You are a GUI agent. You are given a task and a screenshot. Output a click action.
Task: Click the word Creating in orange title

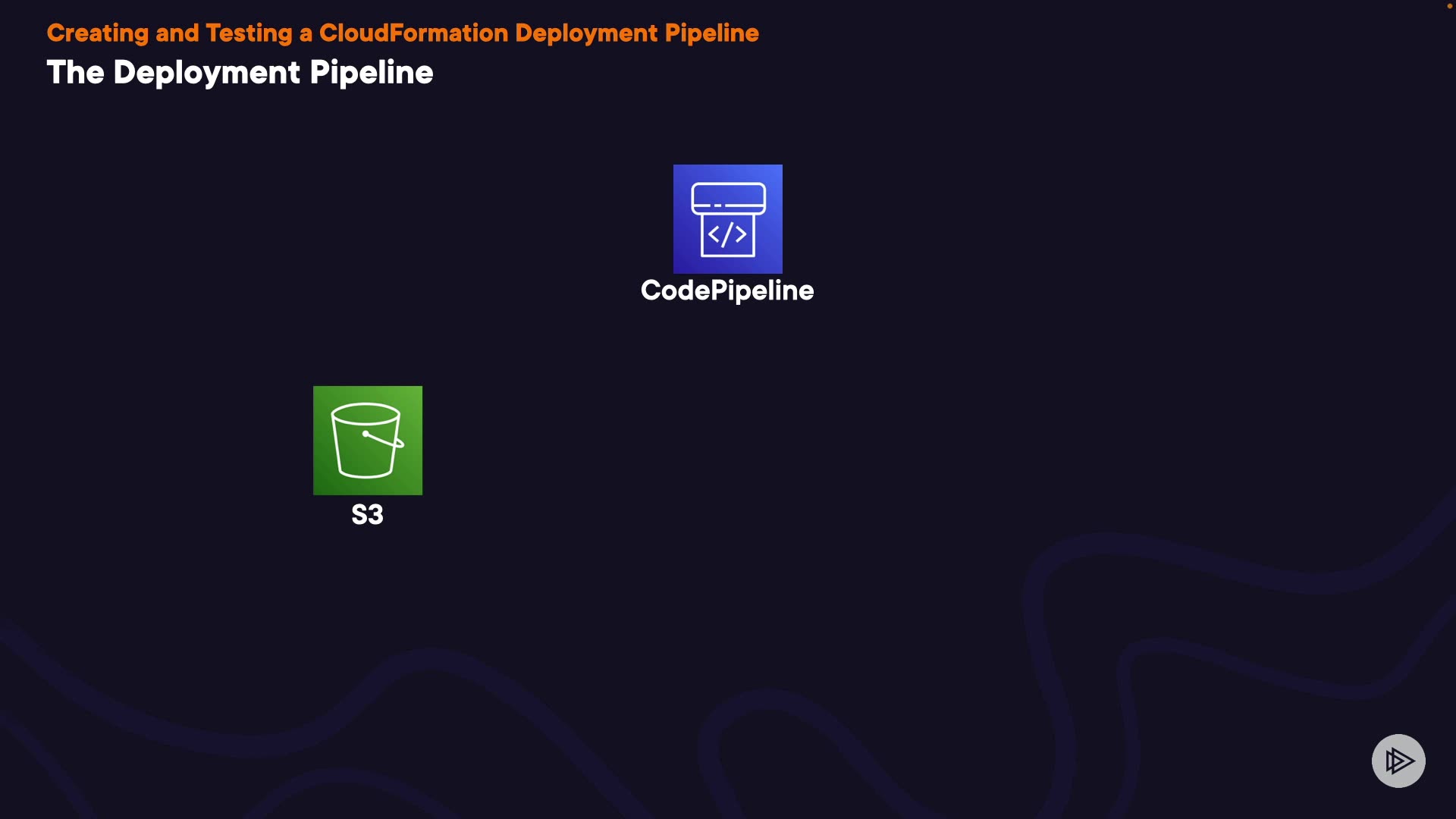click(98, 33)
